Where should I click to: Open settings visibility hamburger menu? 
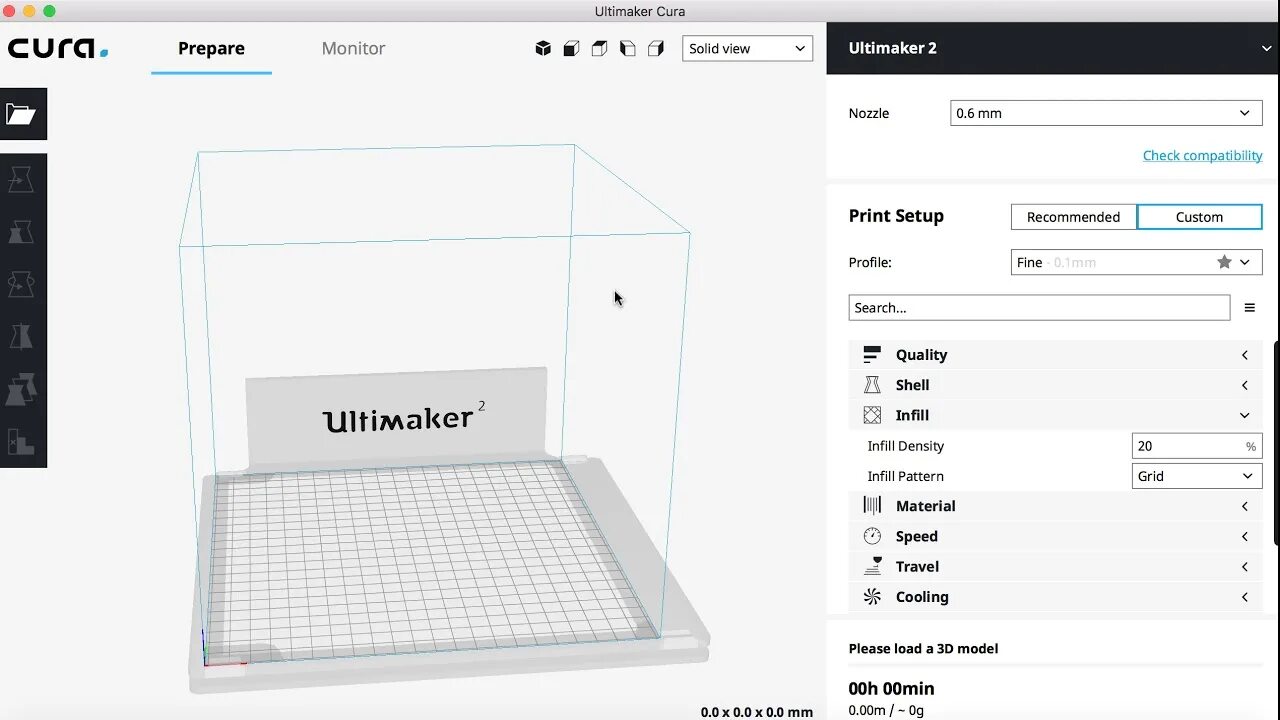[1249, 308]
